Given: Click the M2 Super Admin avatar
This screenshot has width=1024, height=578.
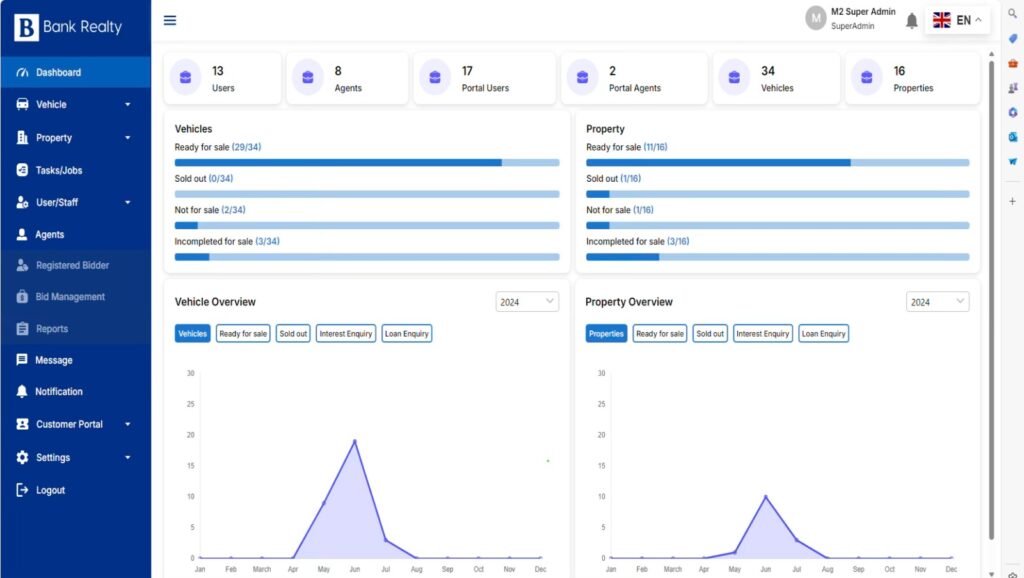Looking at the screenshot, I should click(x=816, y=19).
